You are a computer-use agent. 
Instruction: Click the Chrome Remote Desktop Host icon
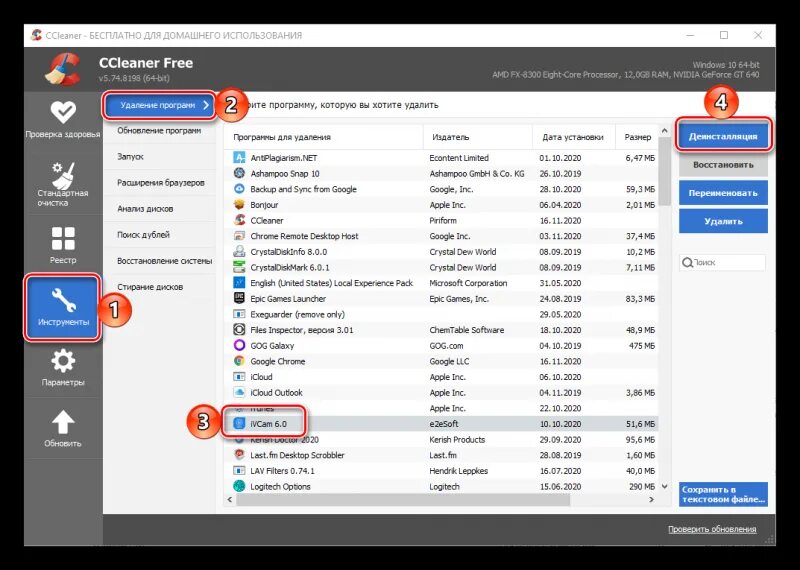(x=239, y=236)
